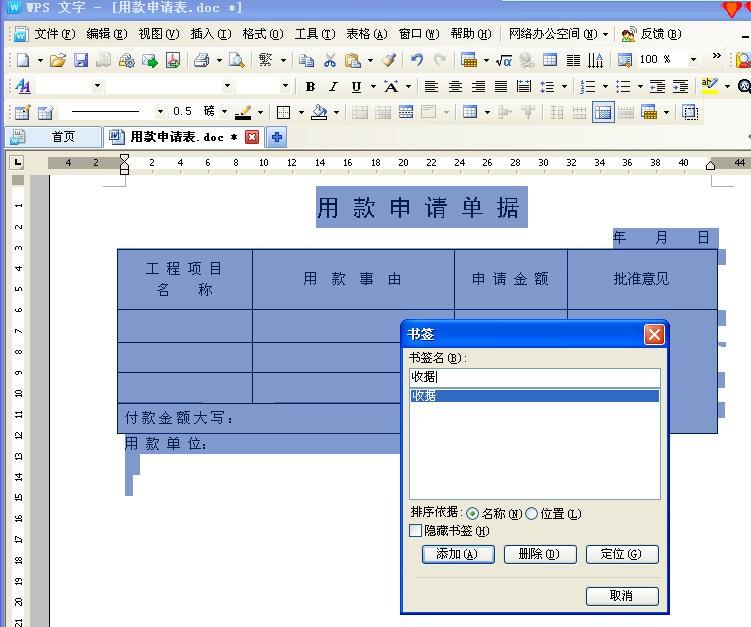Screen dimensions: 751x627
Task: Click the text highlight color icon
Action: 709,86
